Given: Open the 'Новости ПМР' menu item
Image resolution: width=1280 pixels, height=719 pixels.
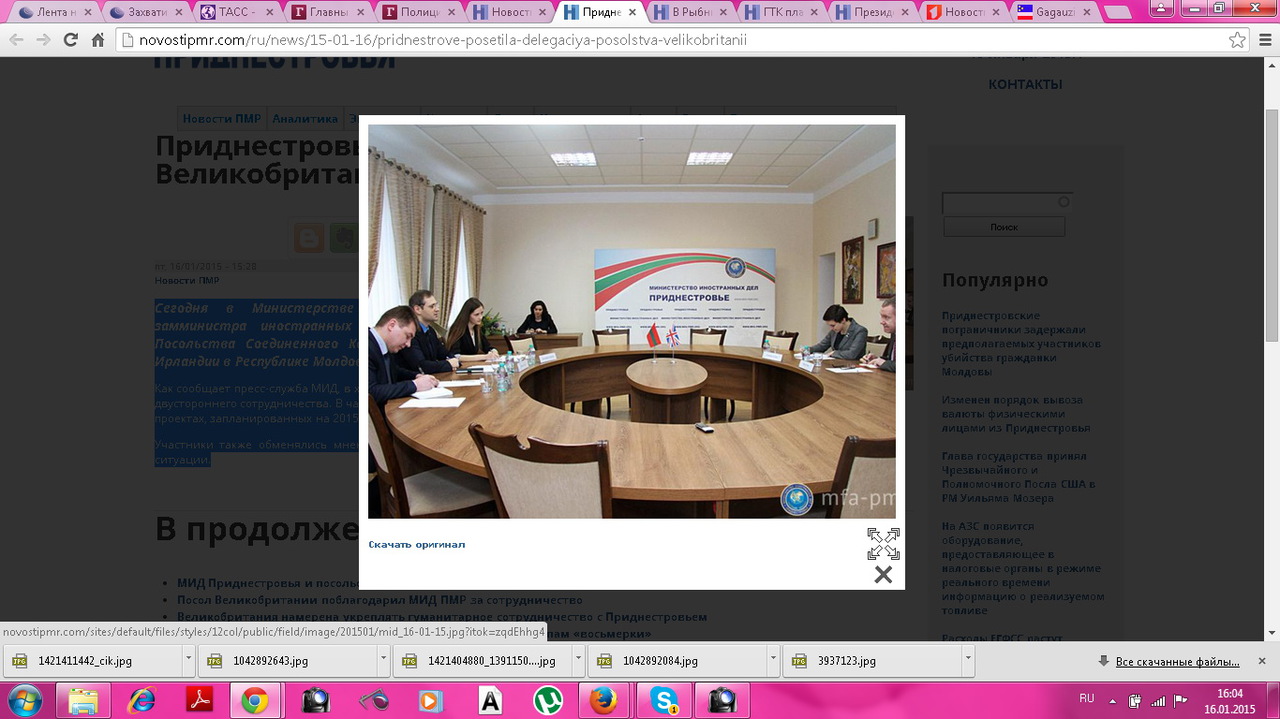Looking at the screenshot, I should tap(221, 118).
